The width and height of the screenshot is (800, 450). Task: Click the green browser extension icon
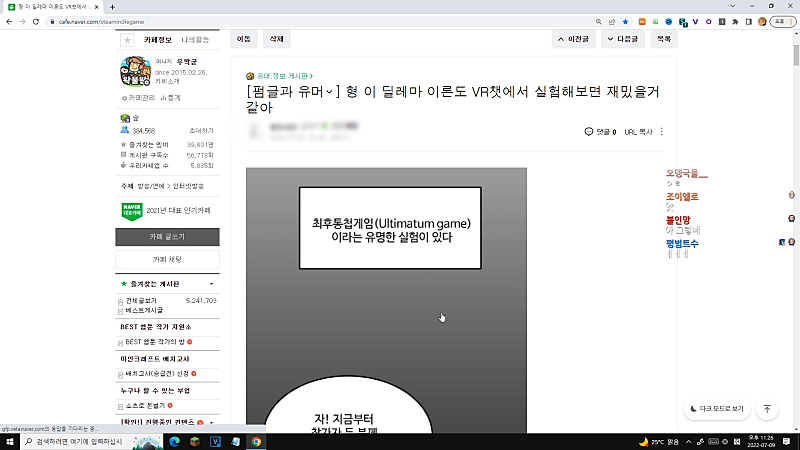point(655,22)
